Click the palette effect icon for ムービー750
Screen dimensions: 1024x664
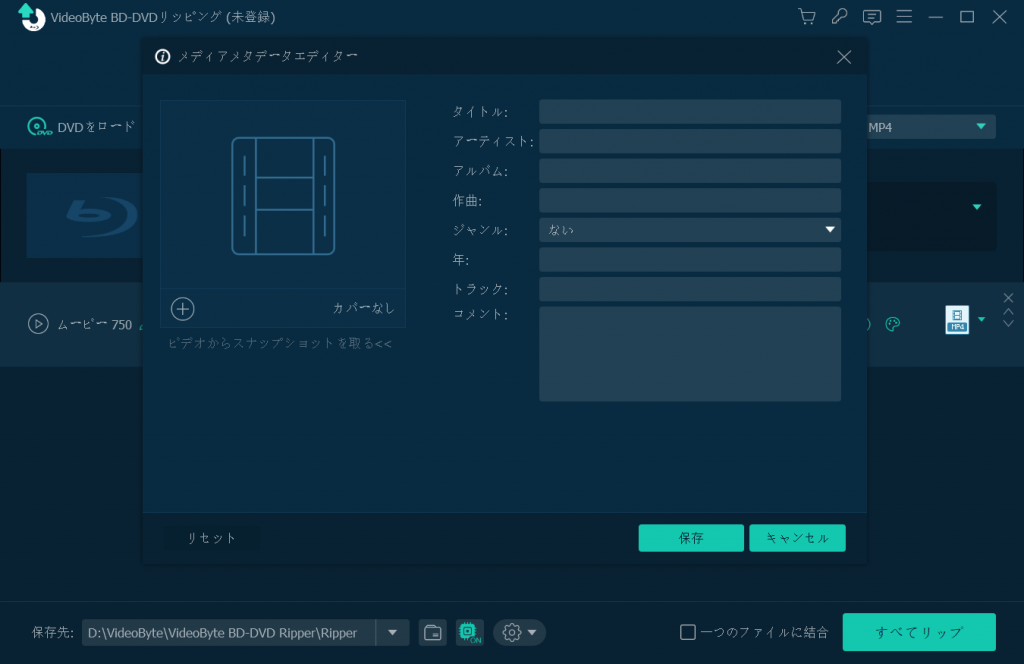[893, 324]
